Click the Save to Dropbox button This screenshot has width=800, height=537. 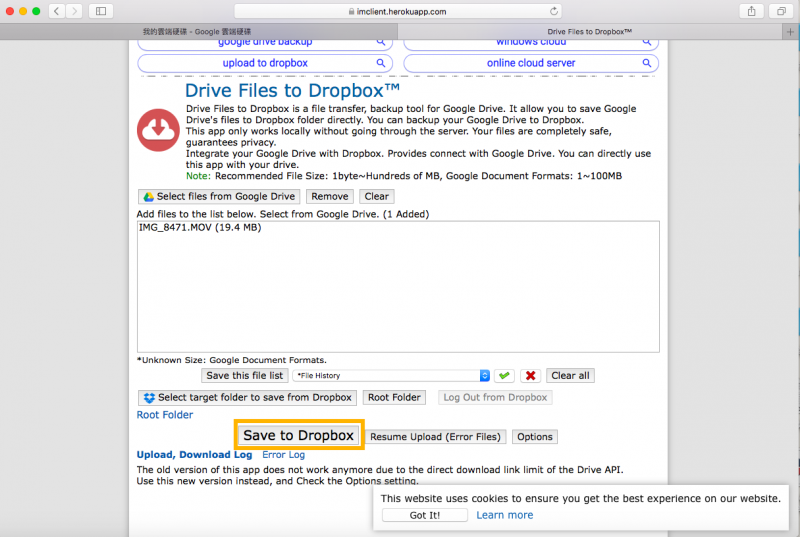298,436
